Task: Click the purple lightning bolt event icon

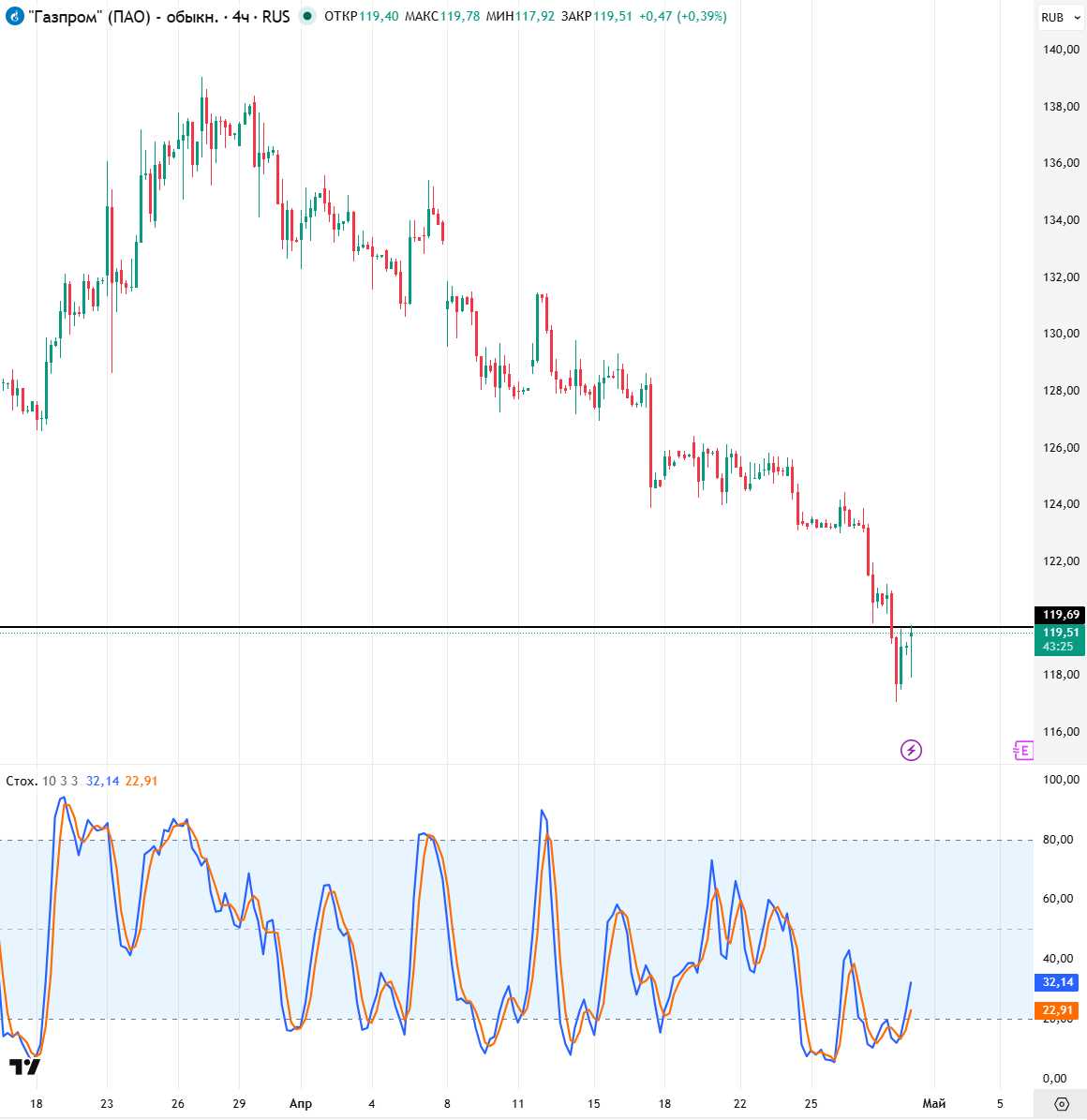Action: click(911, 750)
